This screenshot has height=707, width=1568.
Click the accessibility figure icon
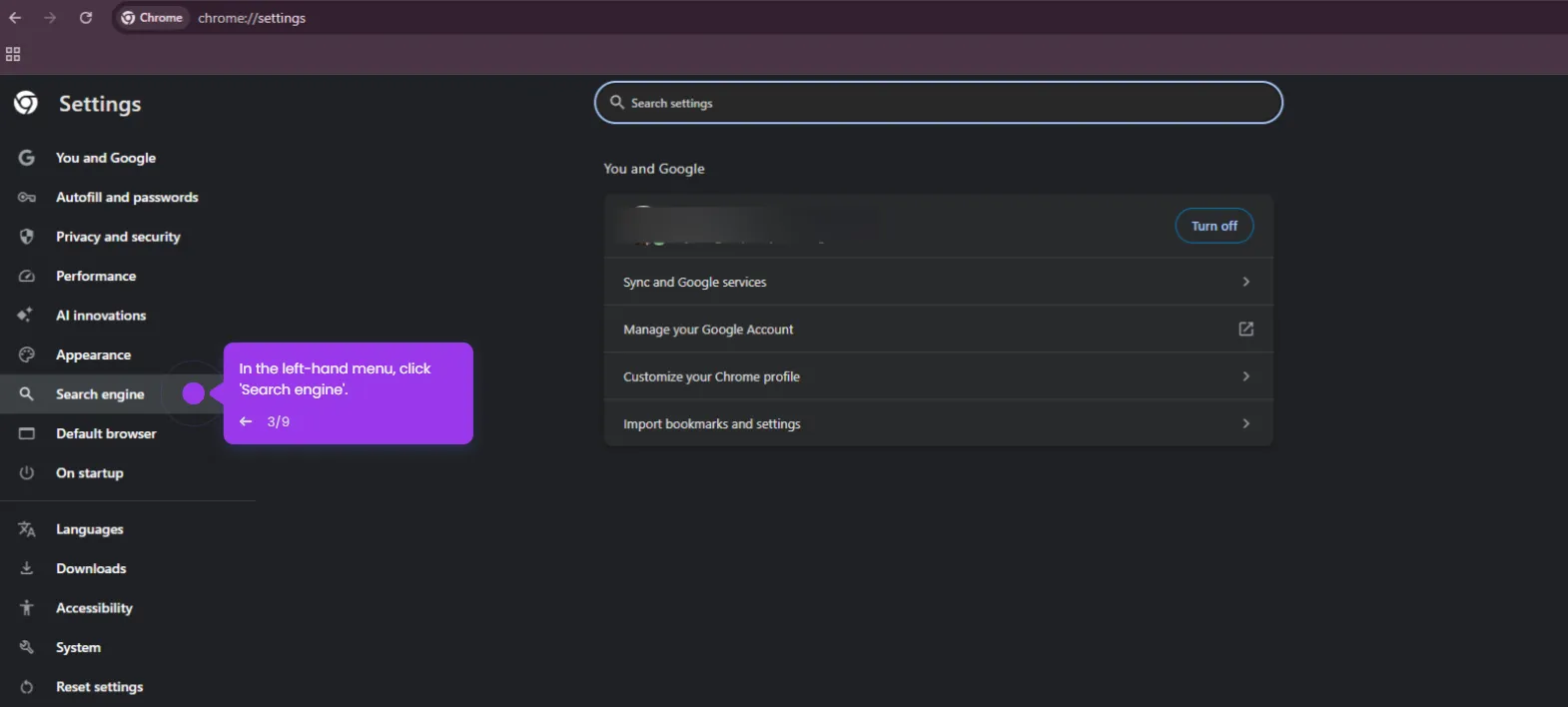27,607
